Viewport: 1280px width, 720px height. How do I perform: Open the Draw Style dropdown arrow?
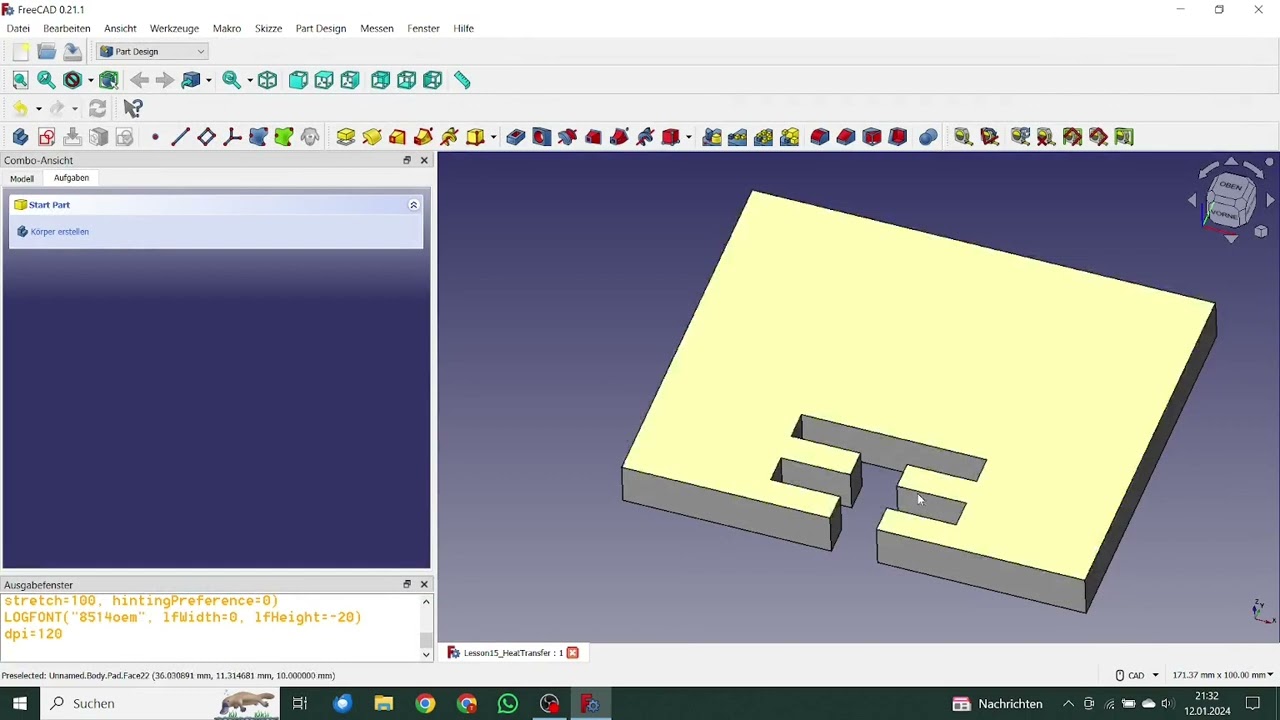(90, 80)
